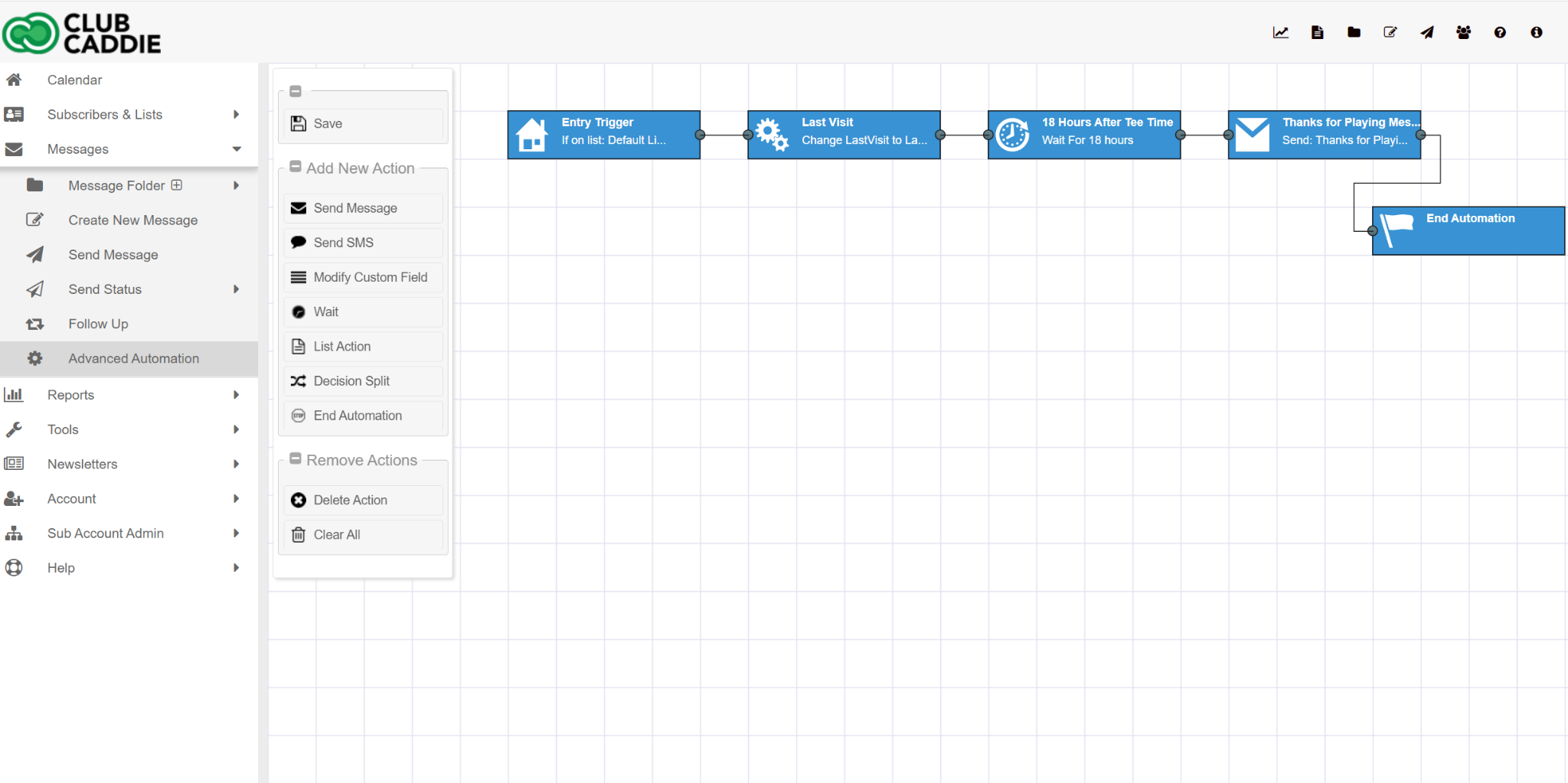Click the compose edit icon in top toolbar

click(1390, 32)
